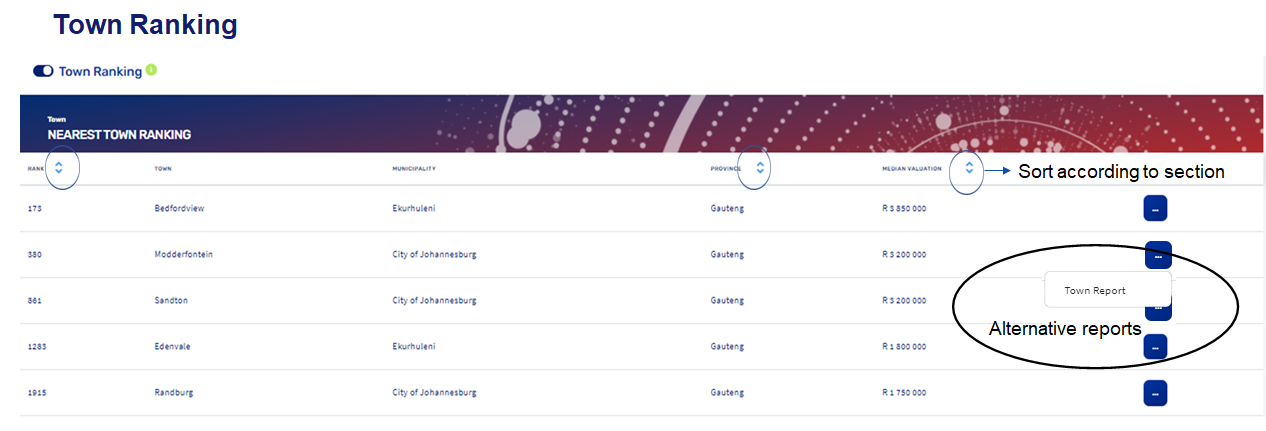Image resolution: width=1266 pixels, height=431 pixels.
Task: Sort by Median Valuation arrows
Action: pos(968,168)
